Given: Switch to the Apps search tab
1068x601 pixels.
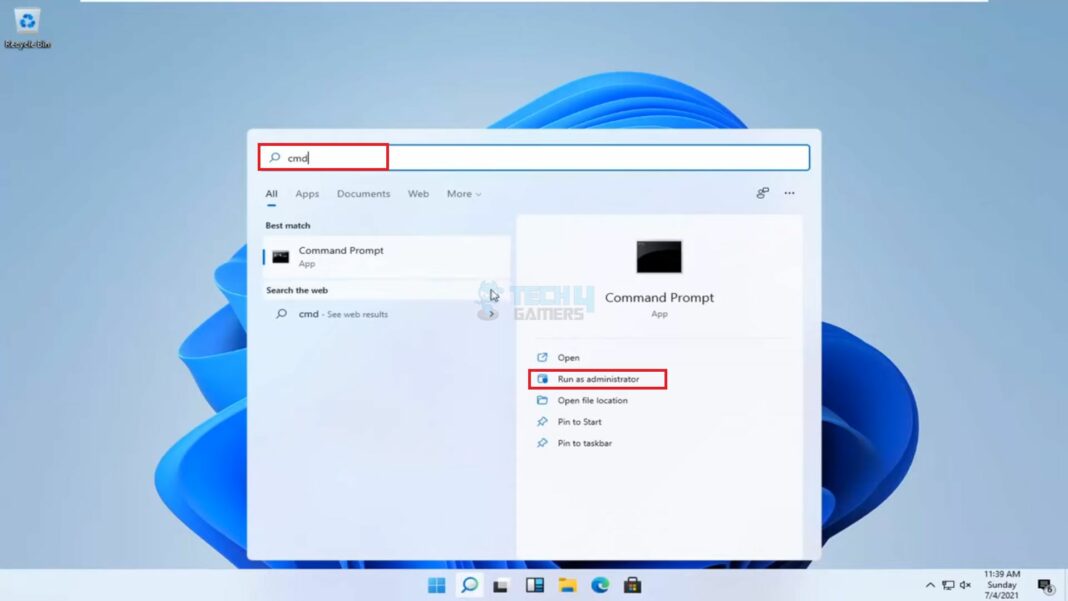Looking at the screenshot, I should [x=307, y=193].
